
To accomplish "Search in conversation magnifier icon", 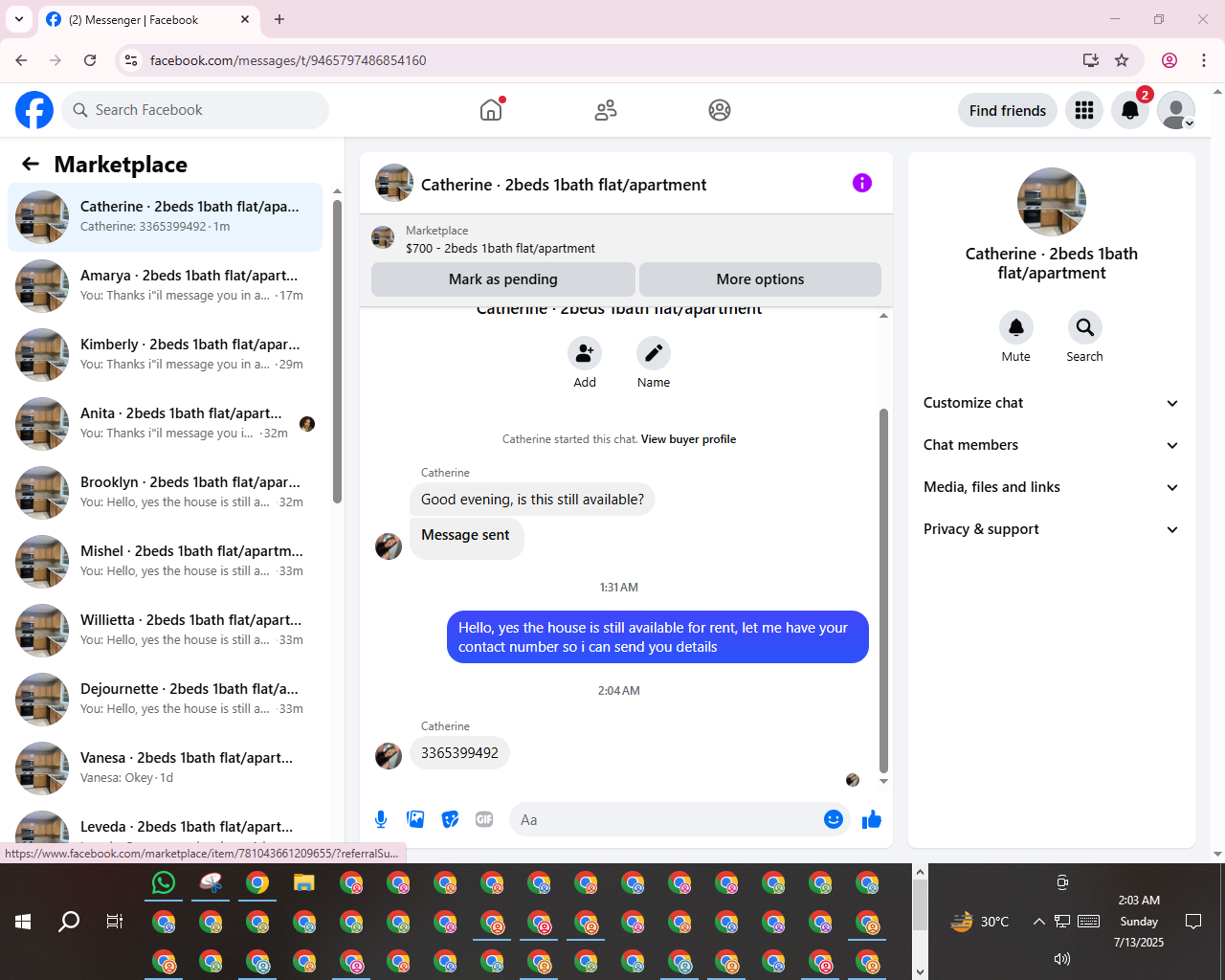I will click(x=1085, y=327).
